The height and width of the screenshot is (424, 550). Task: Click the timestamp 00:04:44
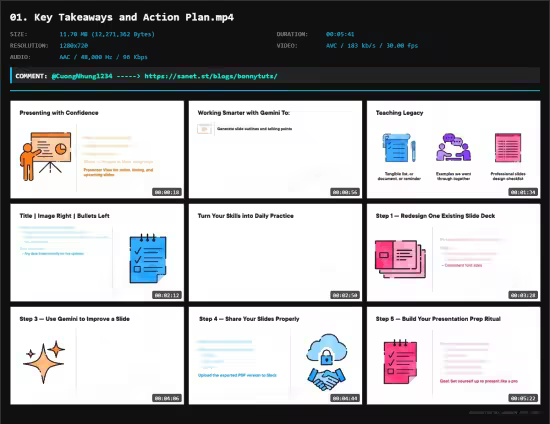click(x=345, y=398)
